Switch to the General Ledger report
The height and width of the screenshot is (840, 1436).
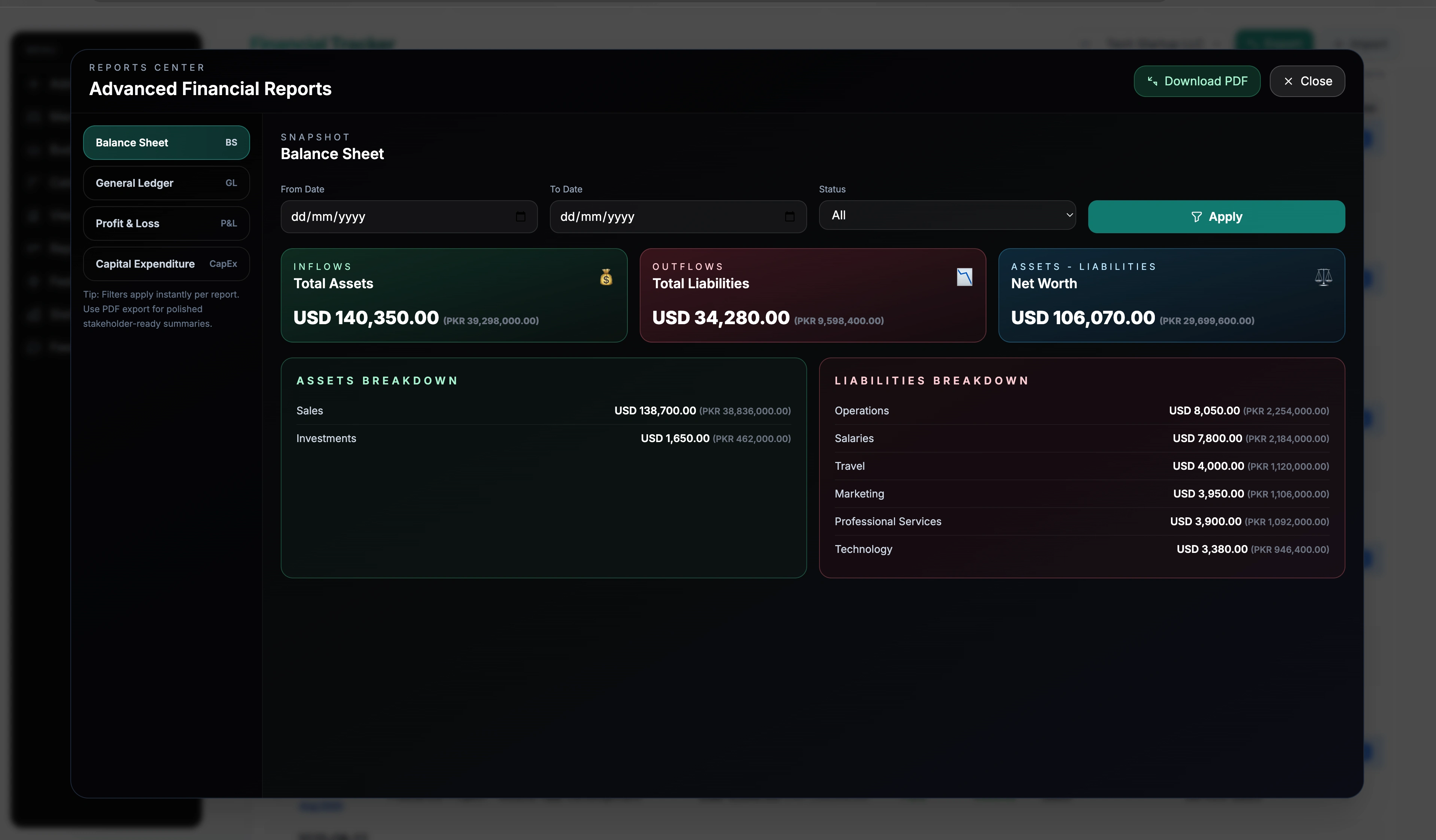click(x=166, y=183)
